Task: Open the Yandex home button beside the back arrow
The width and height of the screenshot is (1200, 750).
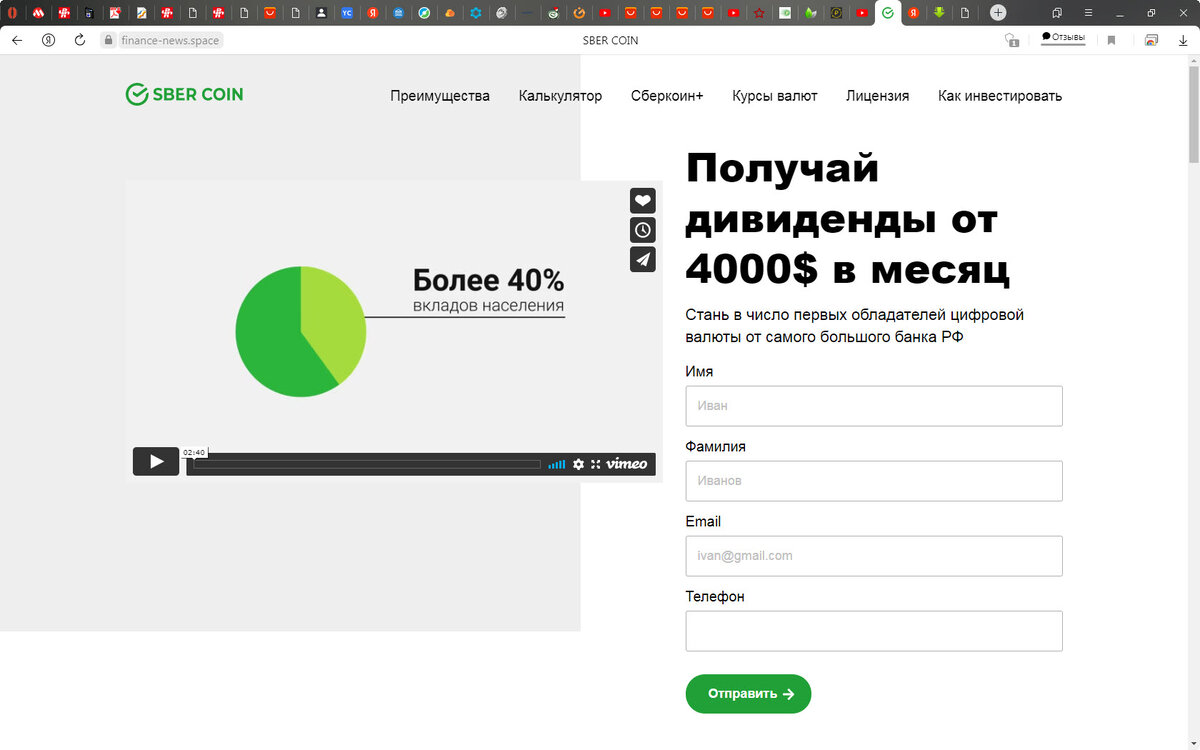Action: tap(48, 40)
